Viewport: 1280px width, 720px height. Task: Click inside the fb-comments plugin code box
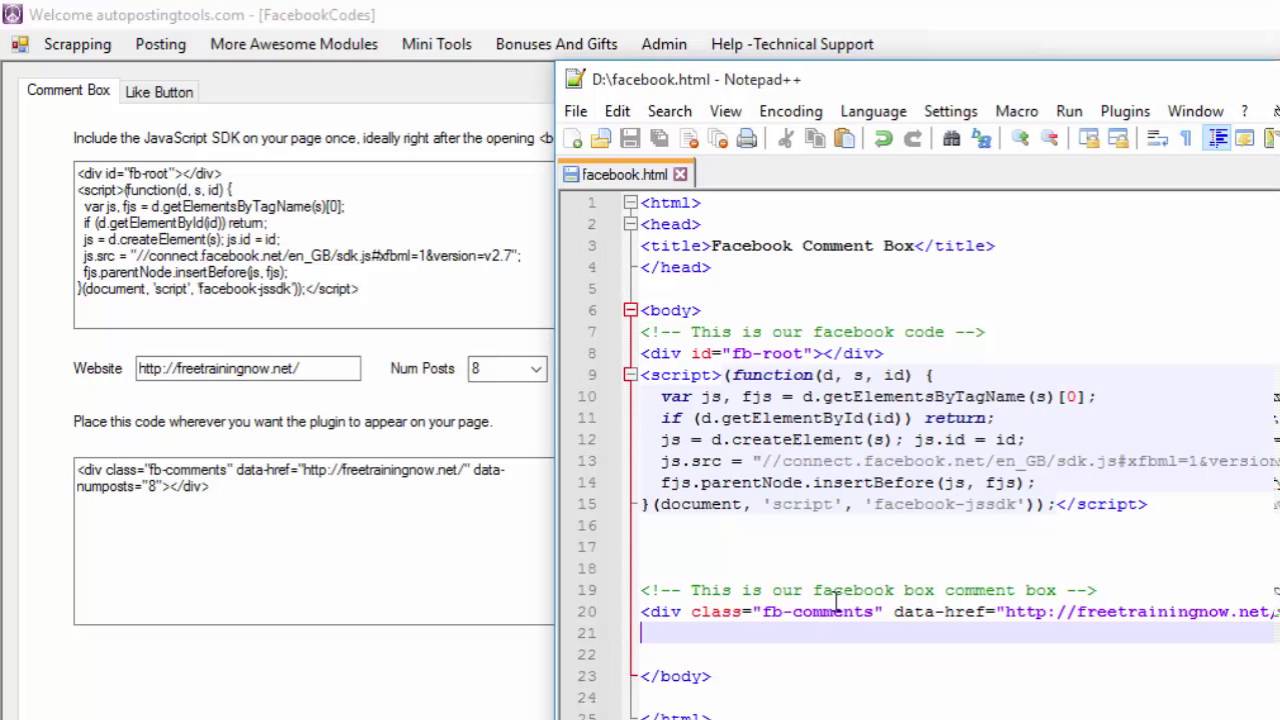point(313,541)
